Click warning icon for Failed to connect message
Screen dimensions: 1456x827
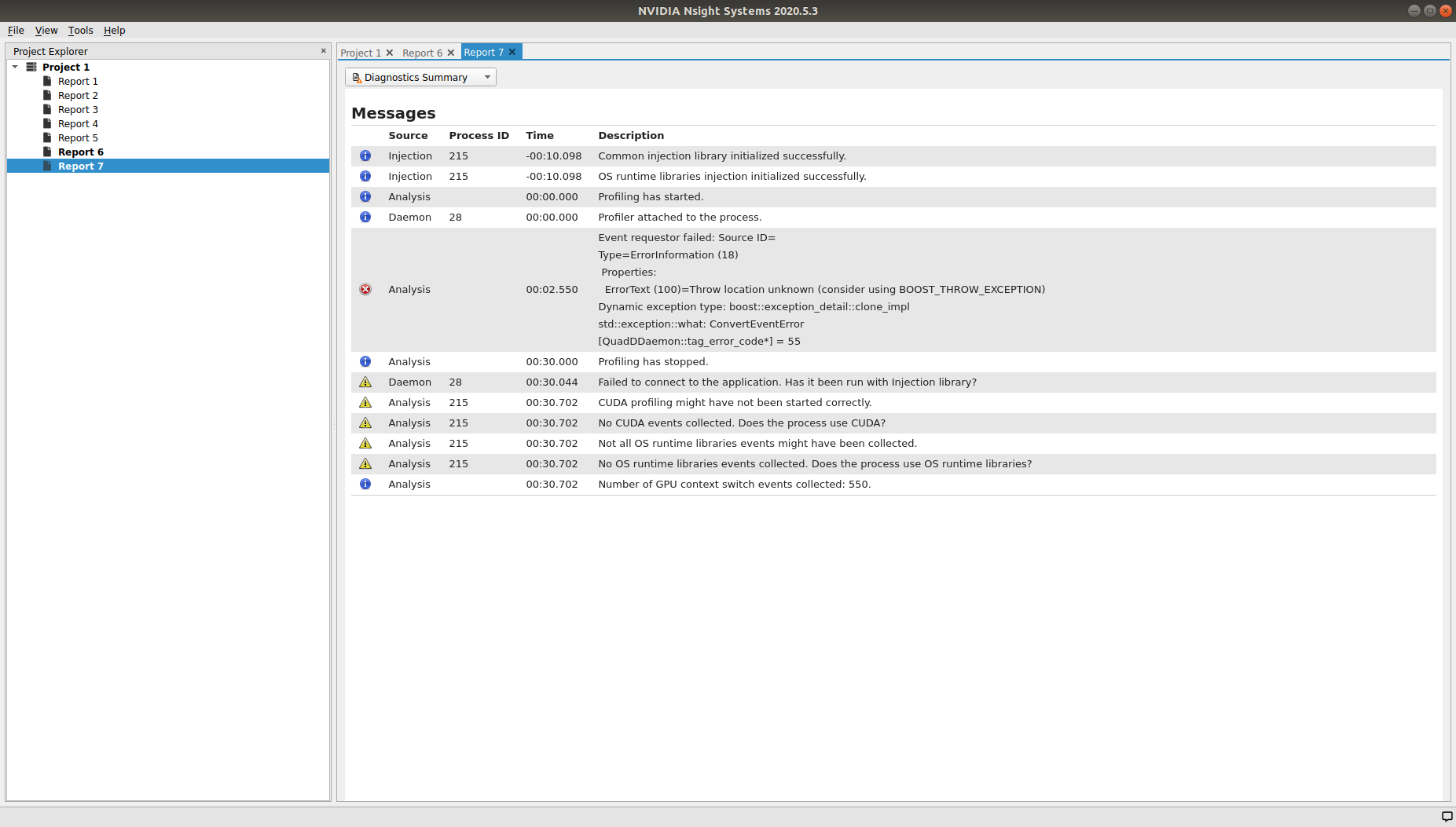pyautogui.click(x=365, y=382)
